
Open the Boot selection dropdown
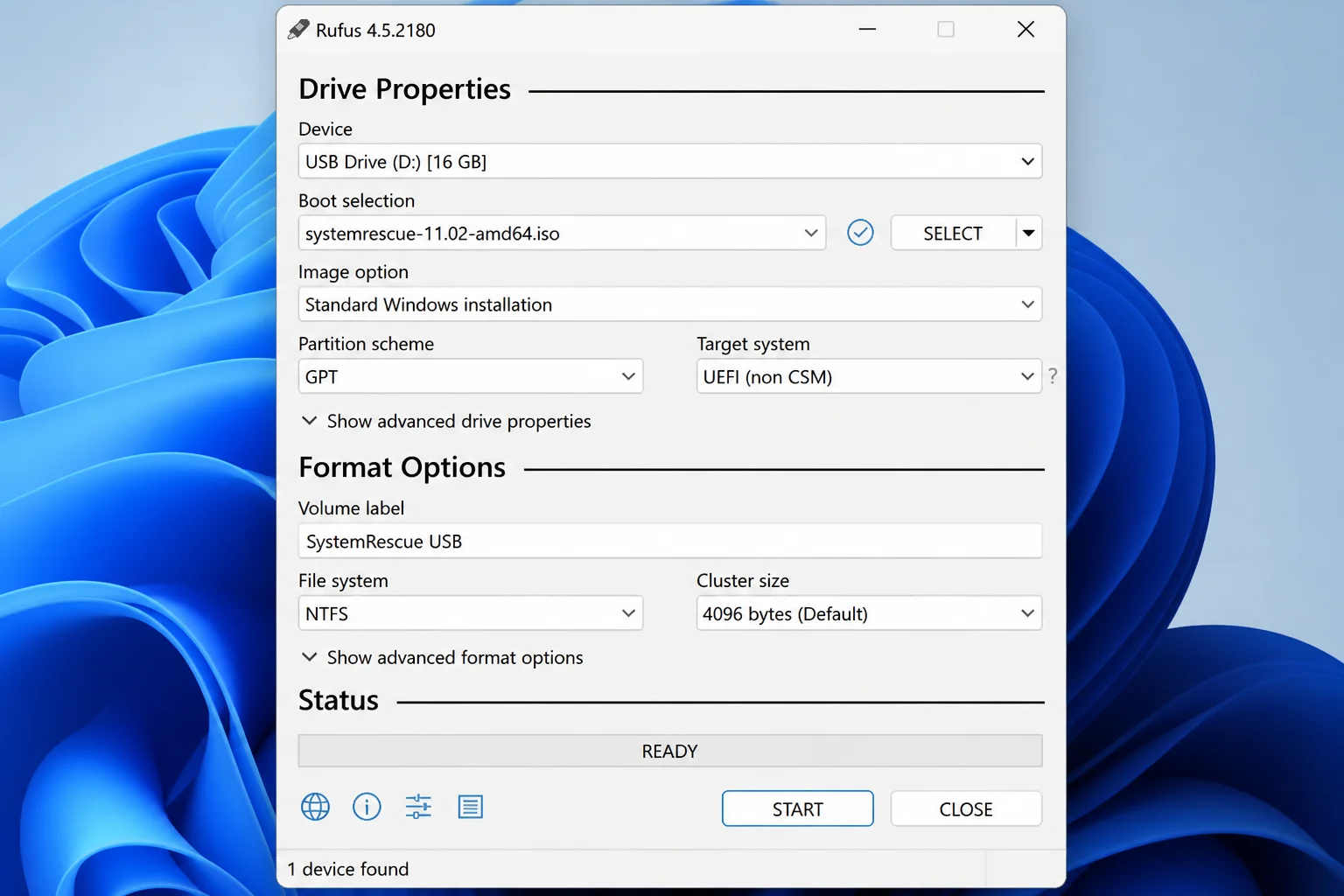tap(562, 233)
